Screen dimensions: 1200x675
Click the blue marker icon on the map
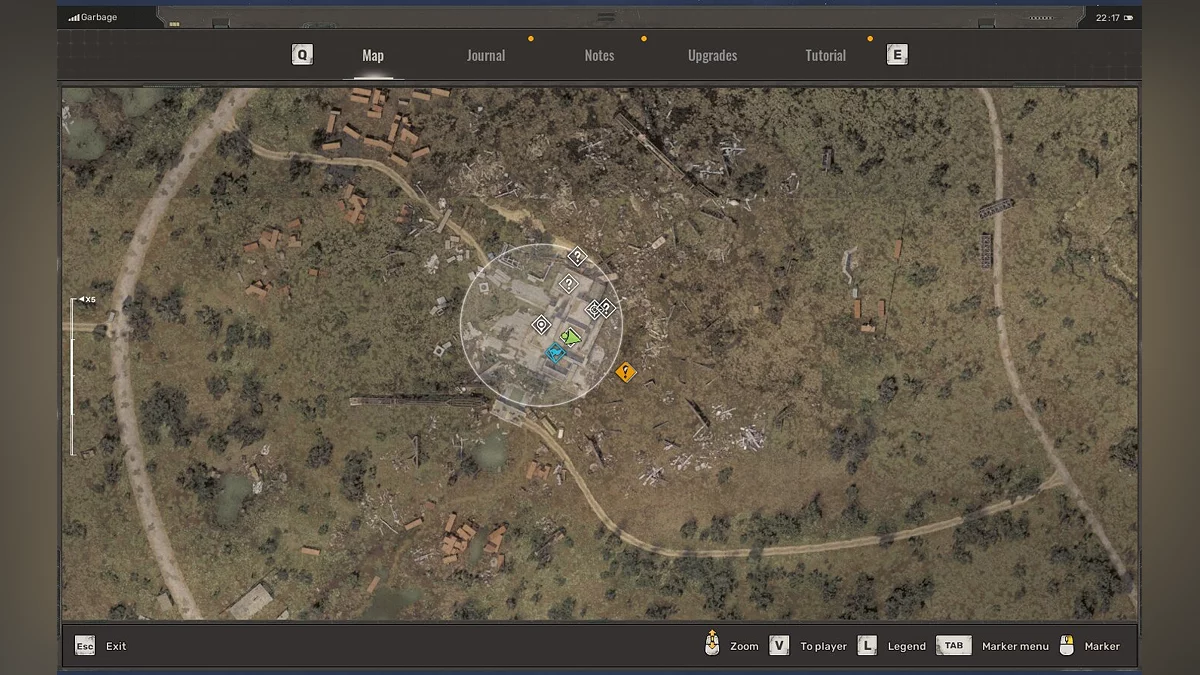coord(555,352)
